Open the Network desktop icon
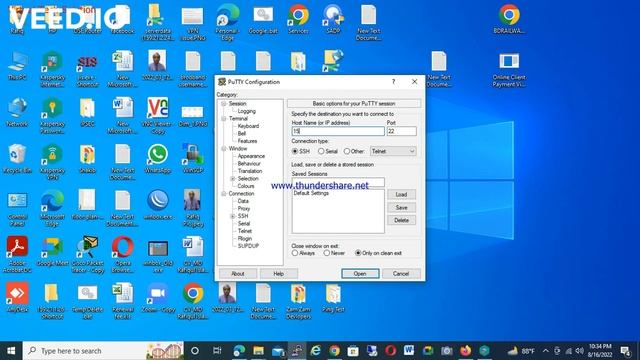The height and width of the screenshot is (360, 640). [x=17, y=112]
